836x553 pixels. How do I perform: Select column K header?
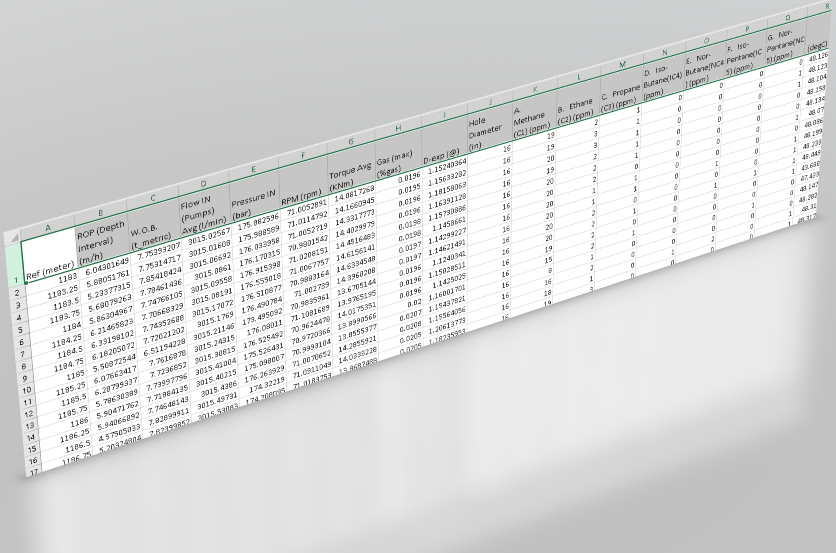(x=535, y=90)
